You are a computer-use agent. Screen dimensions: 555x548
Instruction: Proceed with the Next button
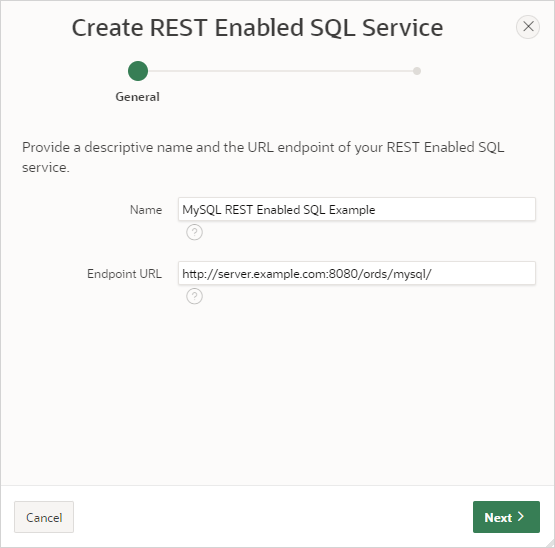tap(506, 517)
